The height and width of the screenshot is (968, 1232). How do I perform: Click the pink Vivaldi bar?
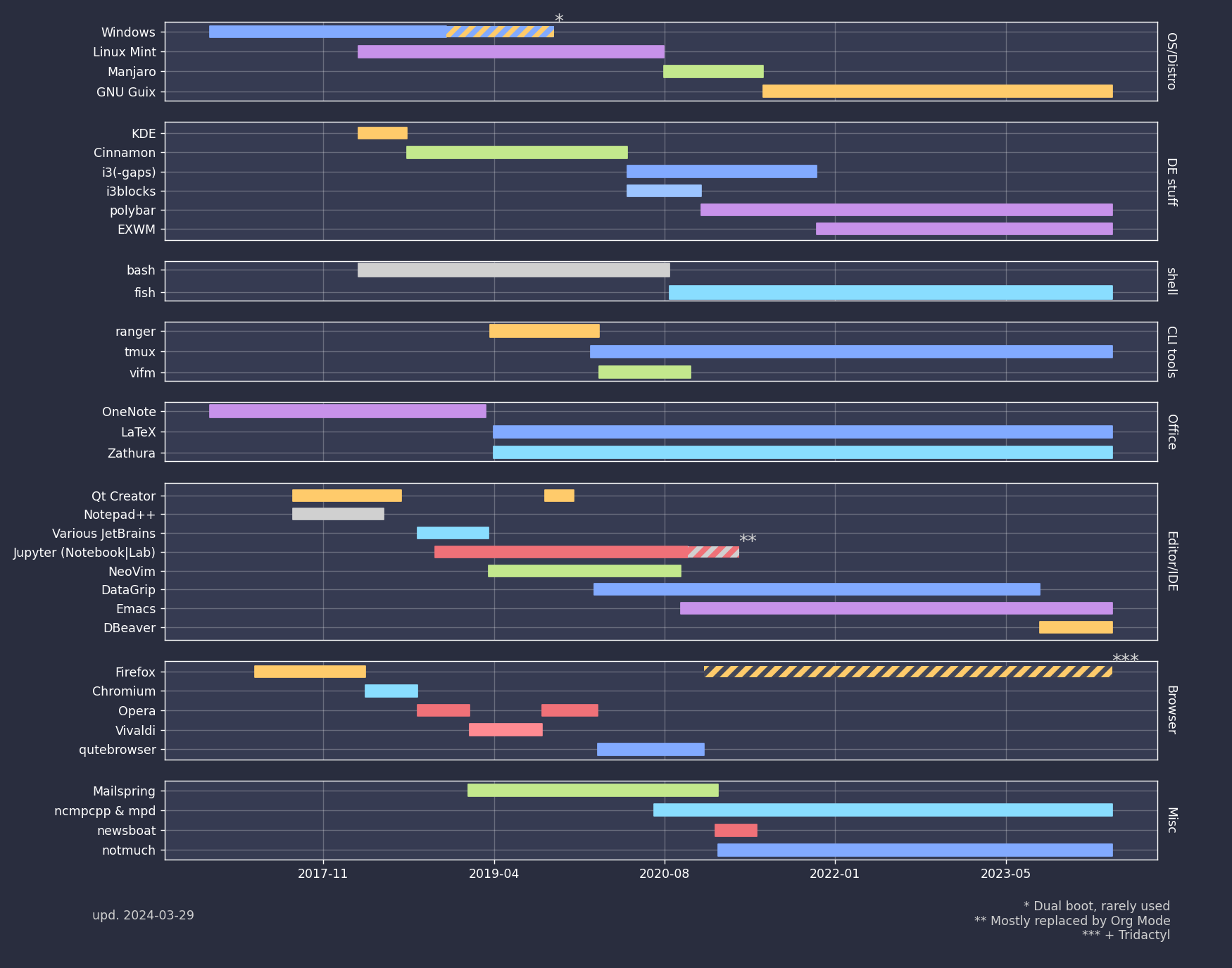pos(505,730)
